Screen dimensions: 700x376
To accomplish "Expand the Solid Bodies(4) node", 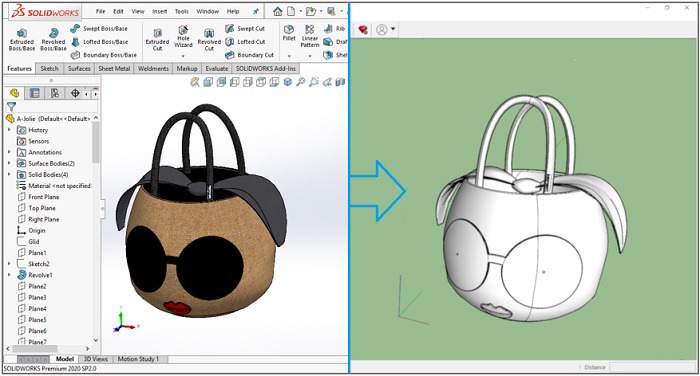I will pos(9,174).
